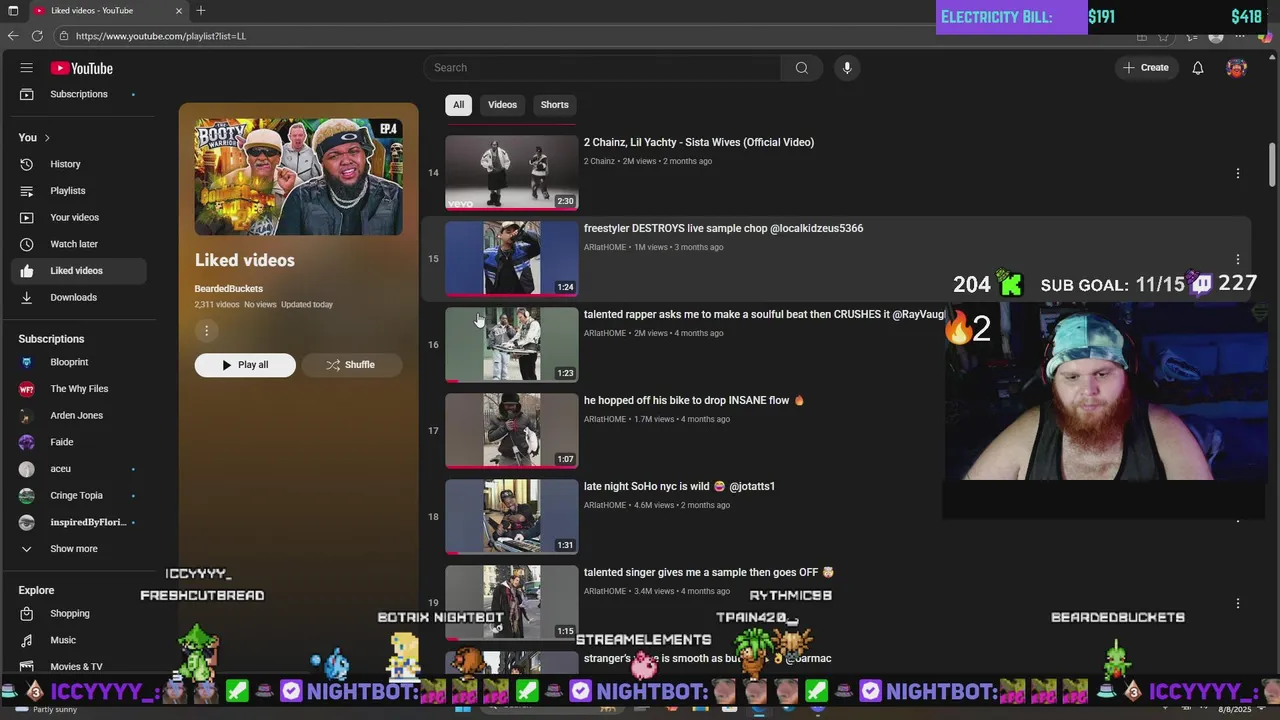The height and width of the screenshot is (720, 1280).
Task: Expand subscriptions with Show more
Action: (79, 549)
